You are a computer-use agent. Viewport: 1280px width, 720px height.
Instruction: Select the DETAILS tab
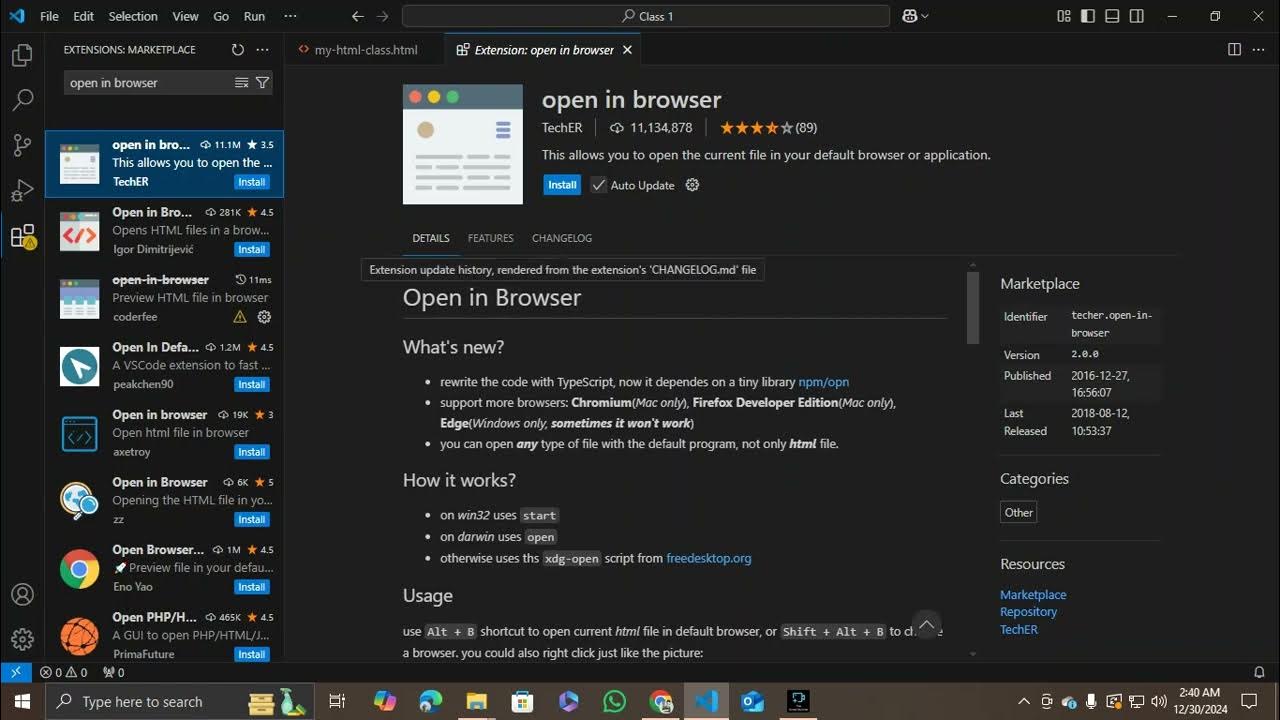coord(431,238)
